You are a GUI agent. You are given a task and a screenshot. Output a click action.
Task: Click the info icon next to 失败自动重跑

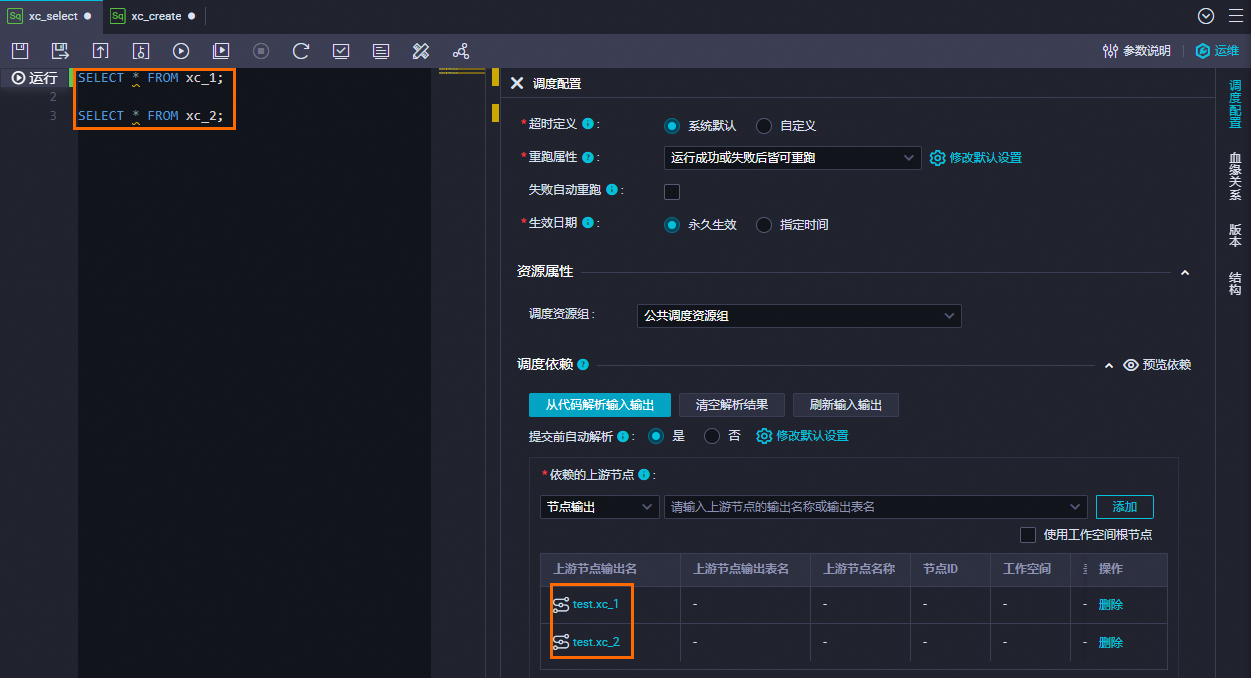(612, 189)
